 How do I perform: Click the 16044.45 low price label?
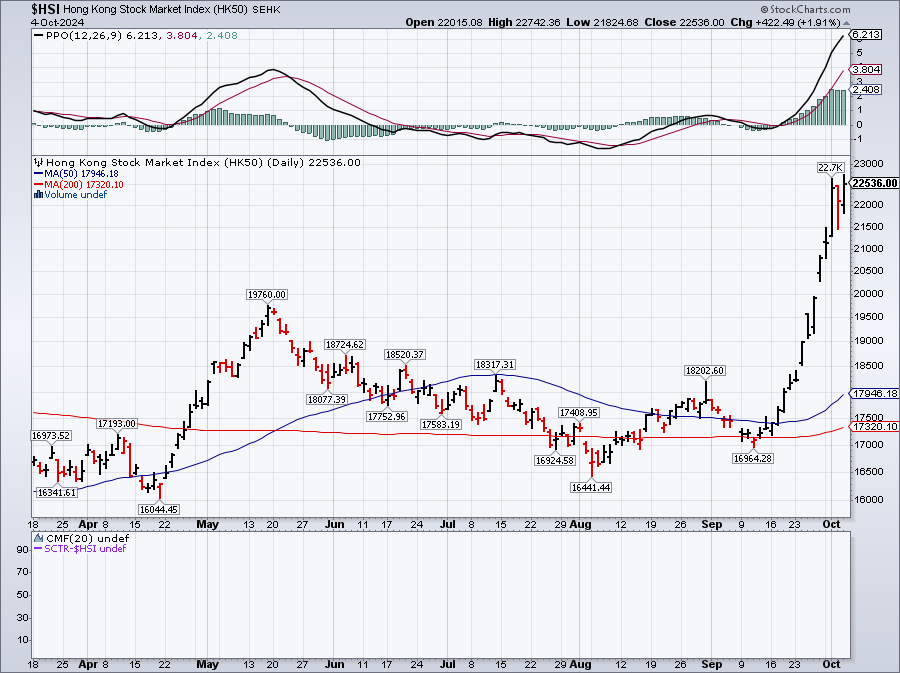coord(158,509)
